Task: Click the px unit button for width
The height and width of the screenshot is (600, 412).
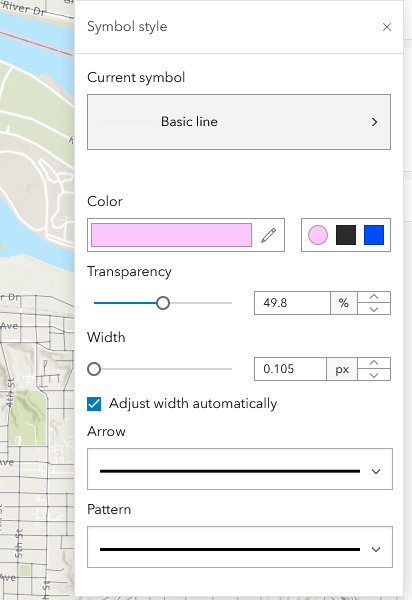Action: [x=342, y=369]
